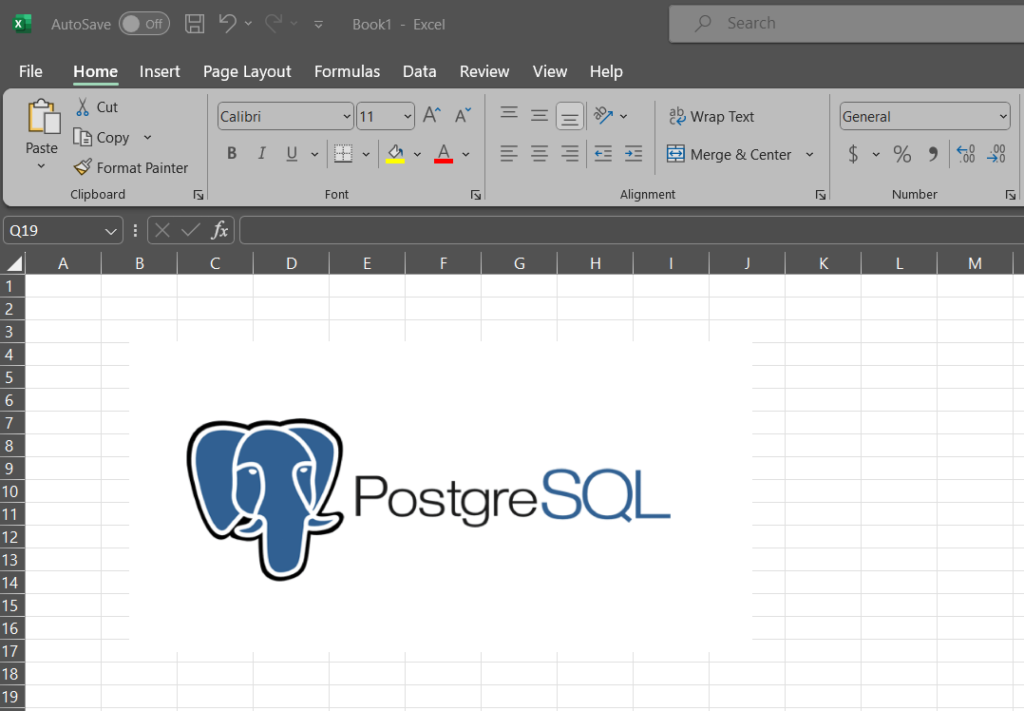1024x711 pixels.
Task: Expand the Paste options arrow
Action: pos(41,166)
